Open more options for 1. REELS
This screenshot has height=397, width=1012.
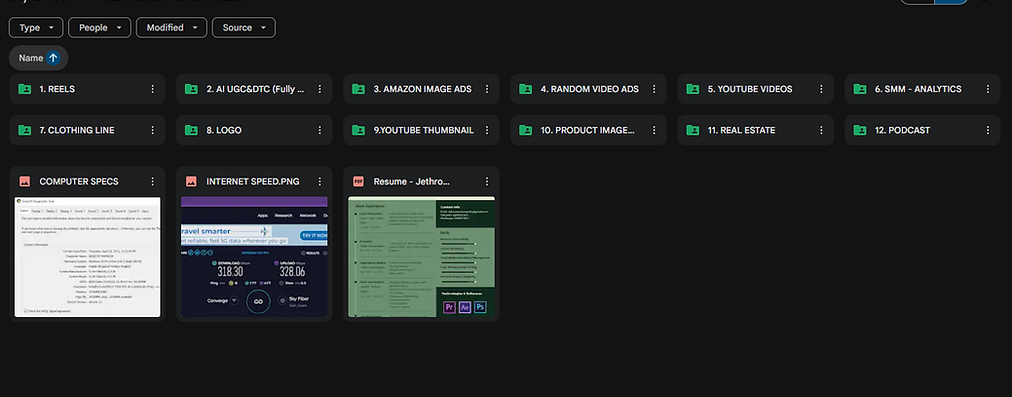coord(153,89)
